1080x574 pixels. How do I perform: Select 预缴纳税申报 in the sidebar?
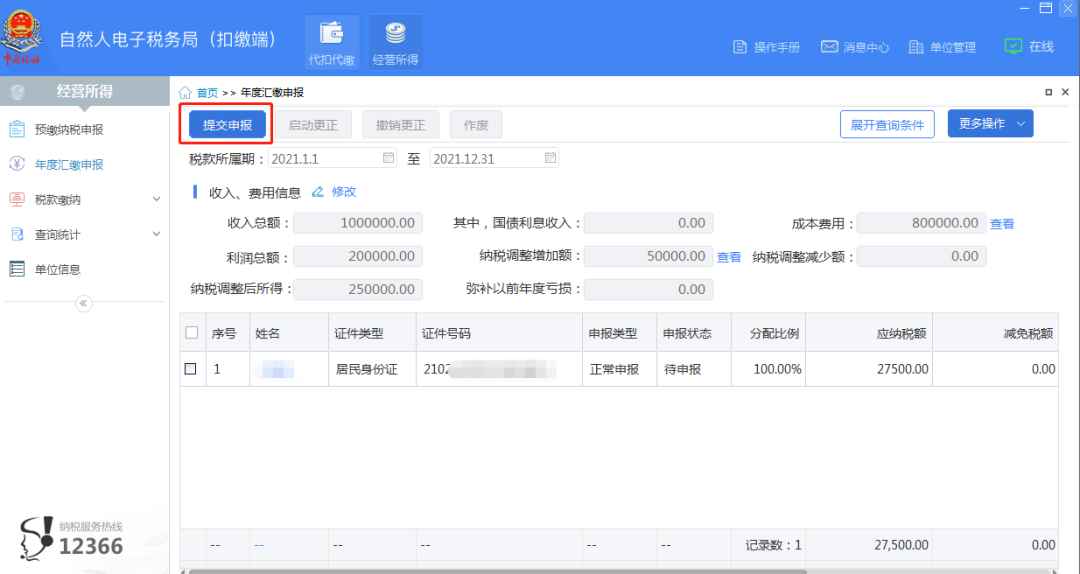(68, 129)
